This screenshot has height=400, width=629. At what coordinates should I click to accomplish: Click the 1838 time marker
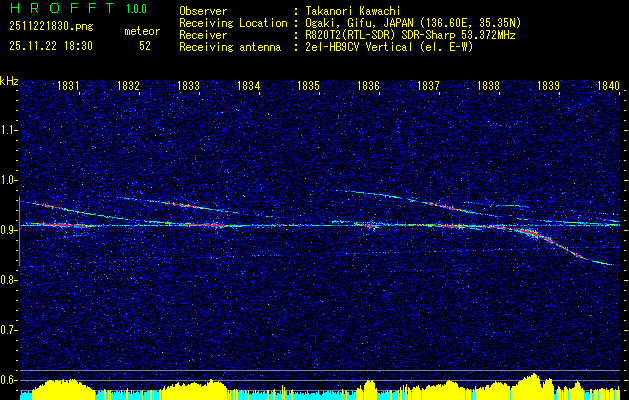pos(488,87)
